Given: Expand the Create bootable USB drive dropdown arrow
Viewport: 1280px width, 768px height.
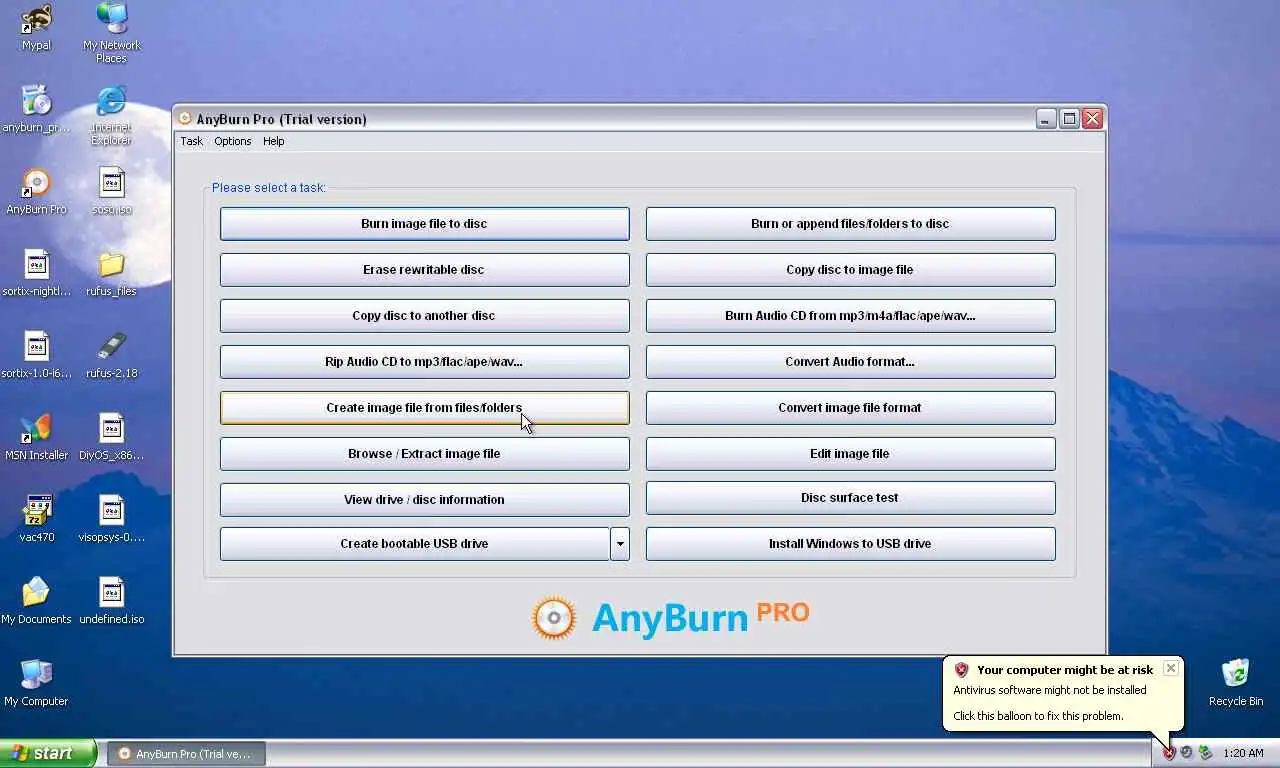Looking at the screenshot, I should click(x=620, y=544).
